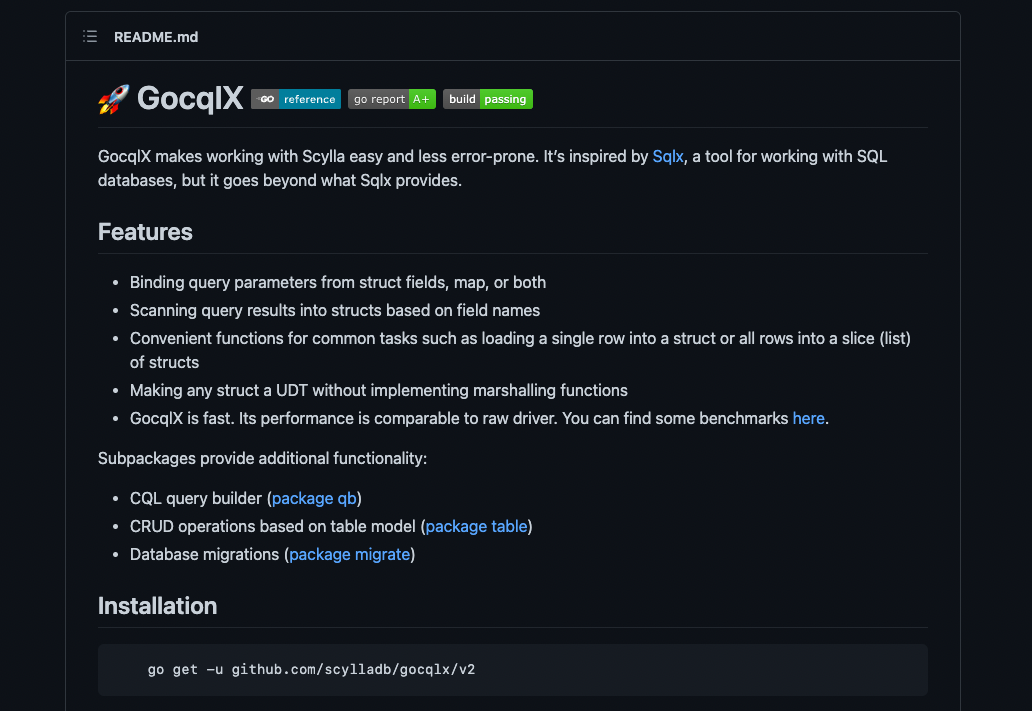
Task: Click 'Subpackages provide additional functionality' text
Action: [263, 458]
